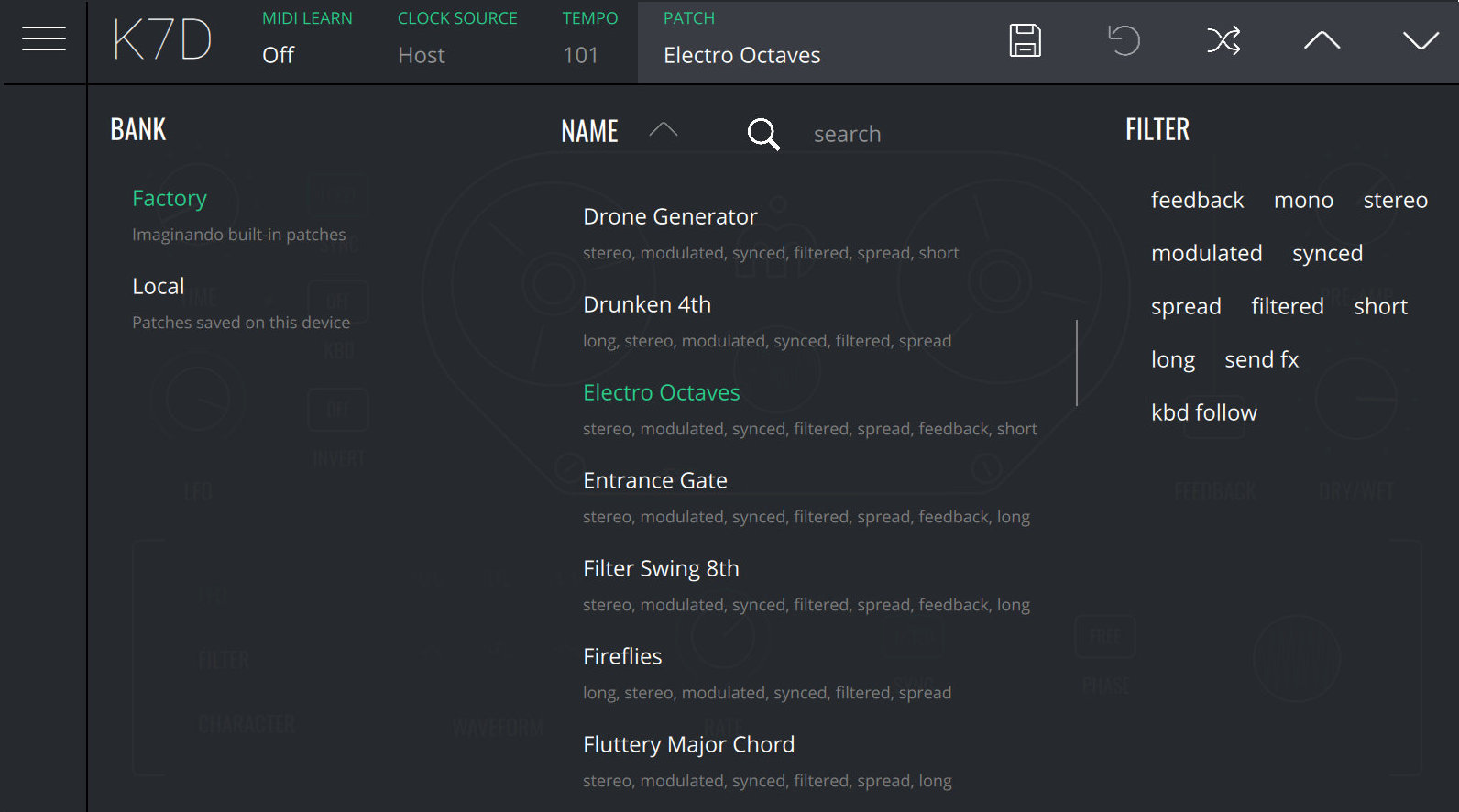Click the save patch floppy icon
This screenshot has height=812, width=1459.
point(1025,40)
